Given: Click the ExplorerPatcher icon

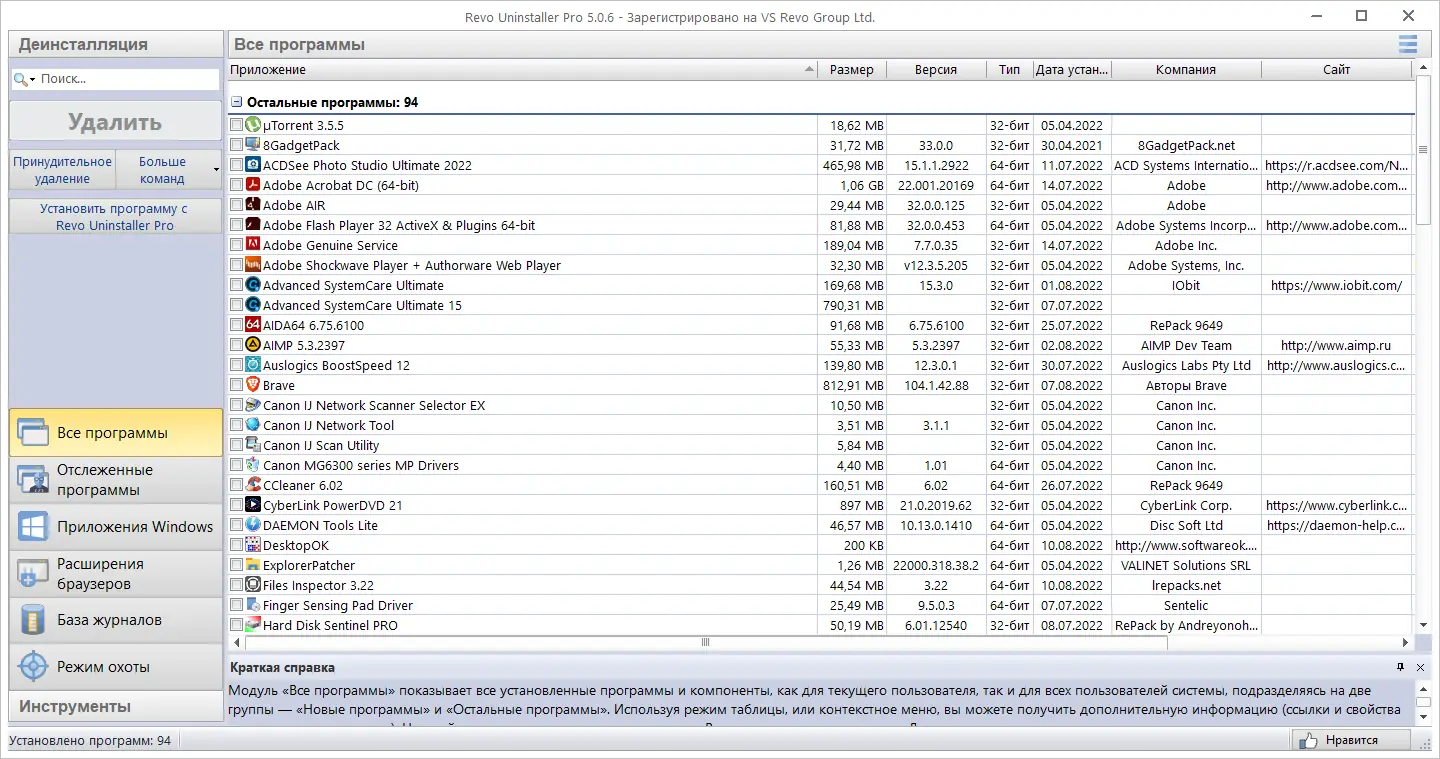Looking at the screenshot, I should click(x=253, y=565).
